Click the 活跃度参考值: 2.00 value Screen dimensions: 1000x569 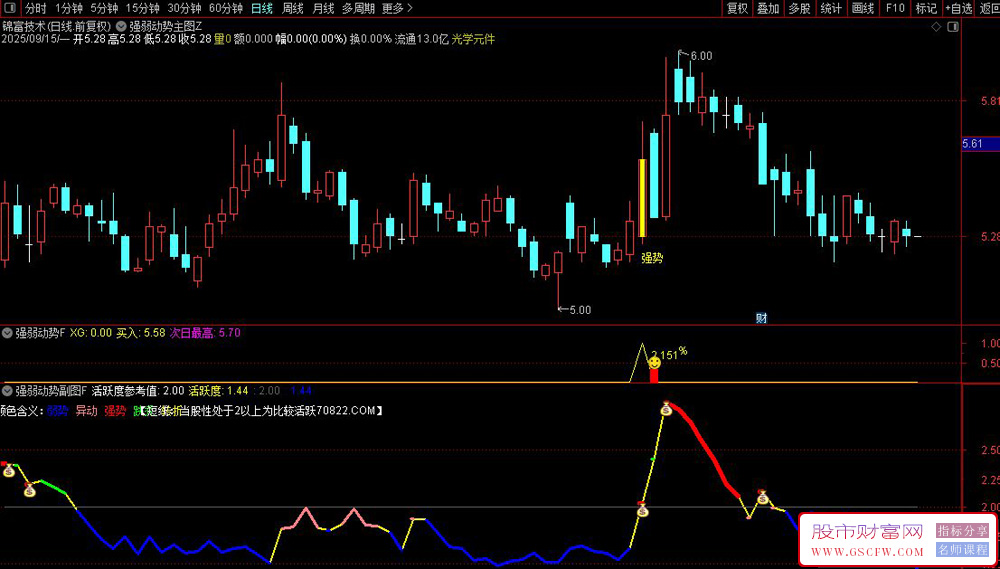138,390
